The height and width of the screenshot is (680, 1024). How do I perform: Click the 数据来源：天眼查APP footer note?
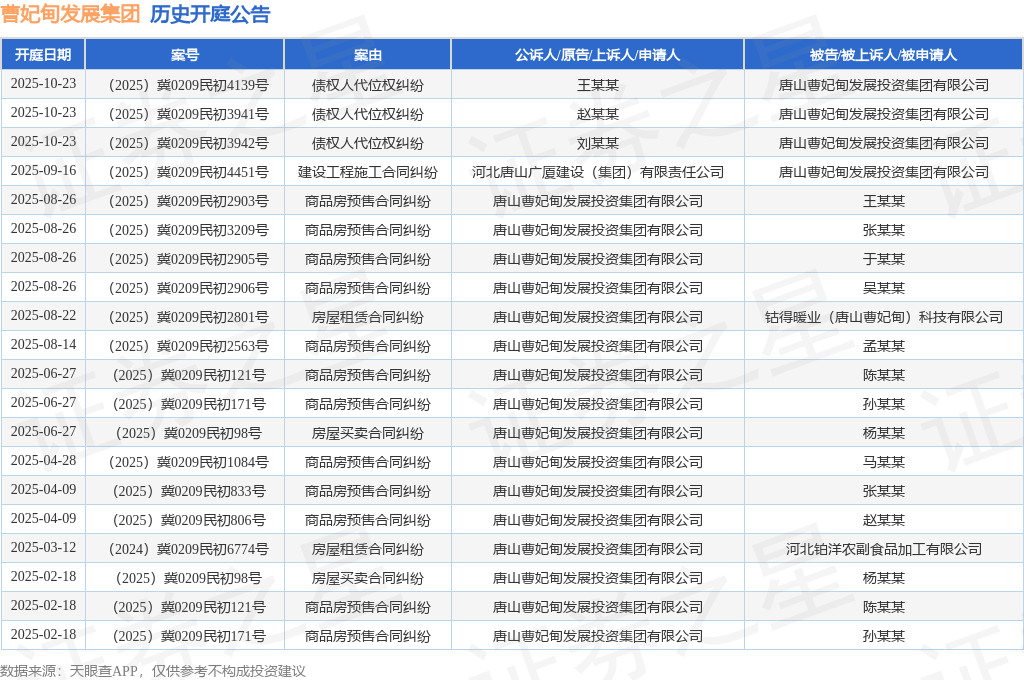point(153,671)
